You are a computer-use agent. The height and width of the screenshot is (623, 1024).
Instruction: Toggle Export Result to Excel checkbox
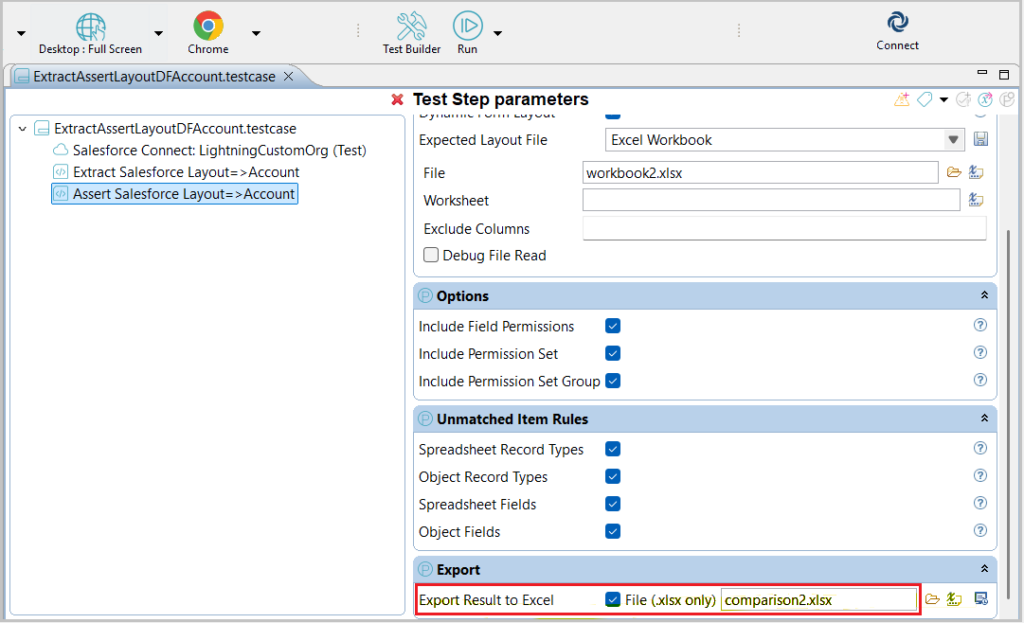(613, 600)
